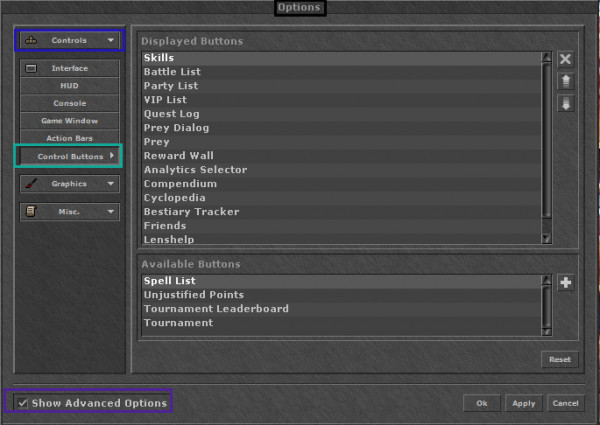Confirm with the Ok button
600x425 pixels.
tap(481, 403)
